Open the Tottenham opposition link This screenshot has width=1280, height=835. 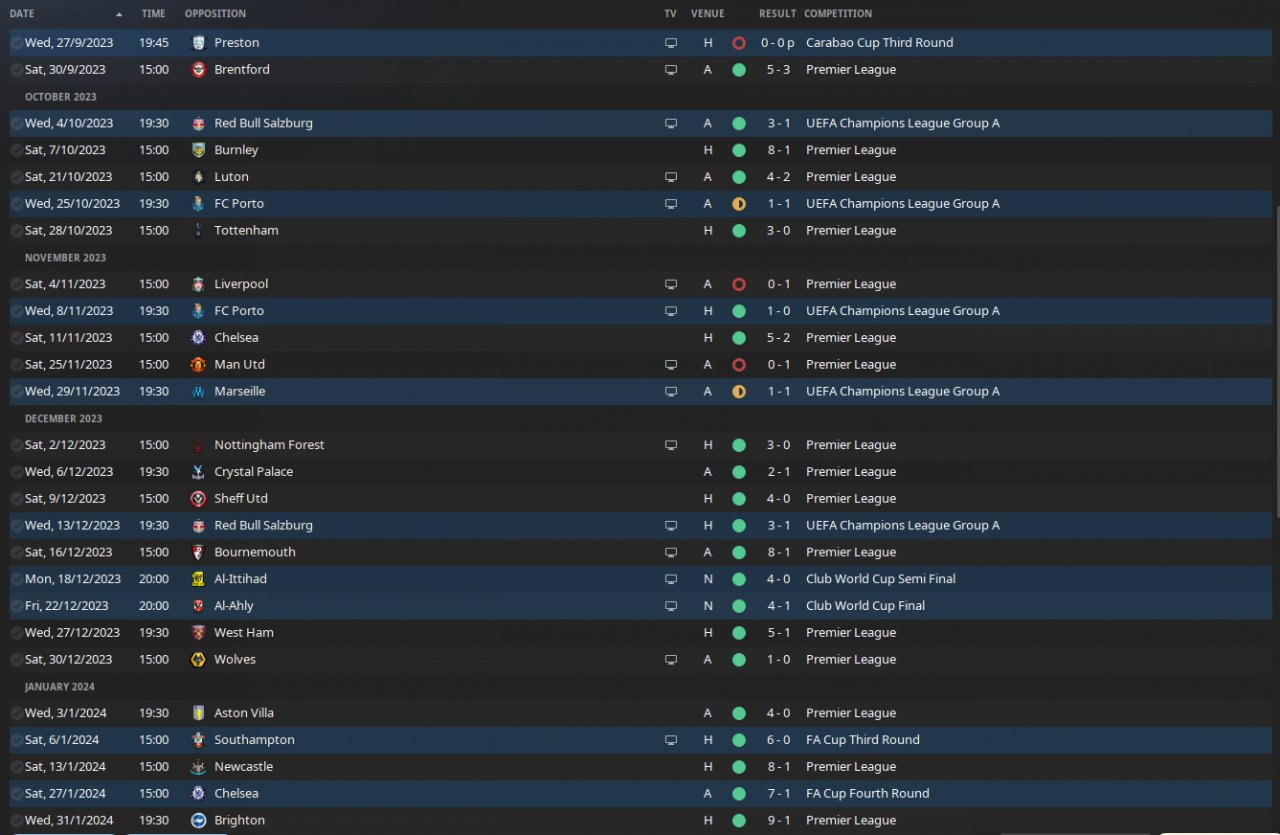pyautogui.click(x=246, y=231)
